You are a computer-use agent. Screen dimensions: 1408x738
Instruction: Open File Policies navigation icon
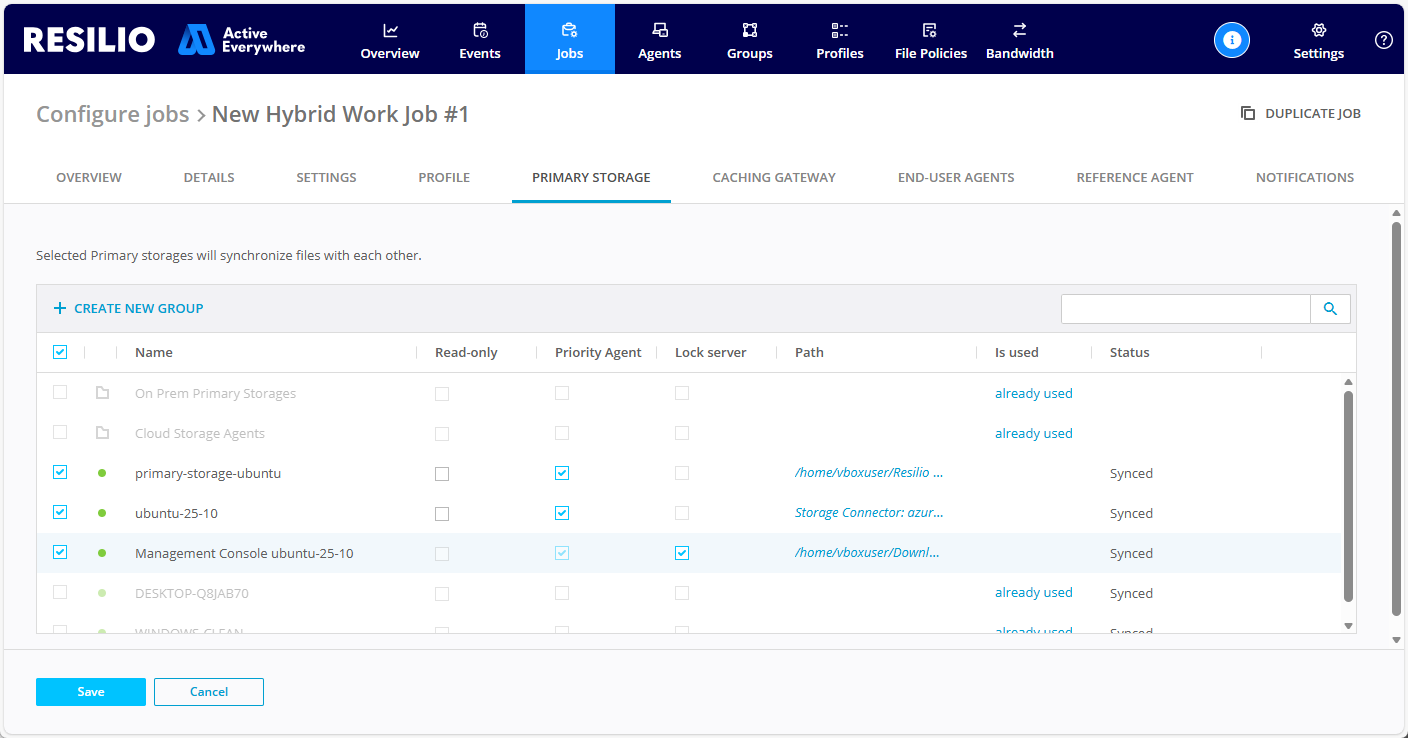tap(930, 30)
